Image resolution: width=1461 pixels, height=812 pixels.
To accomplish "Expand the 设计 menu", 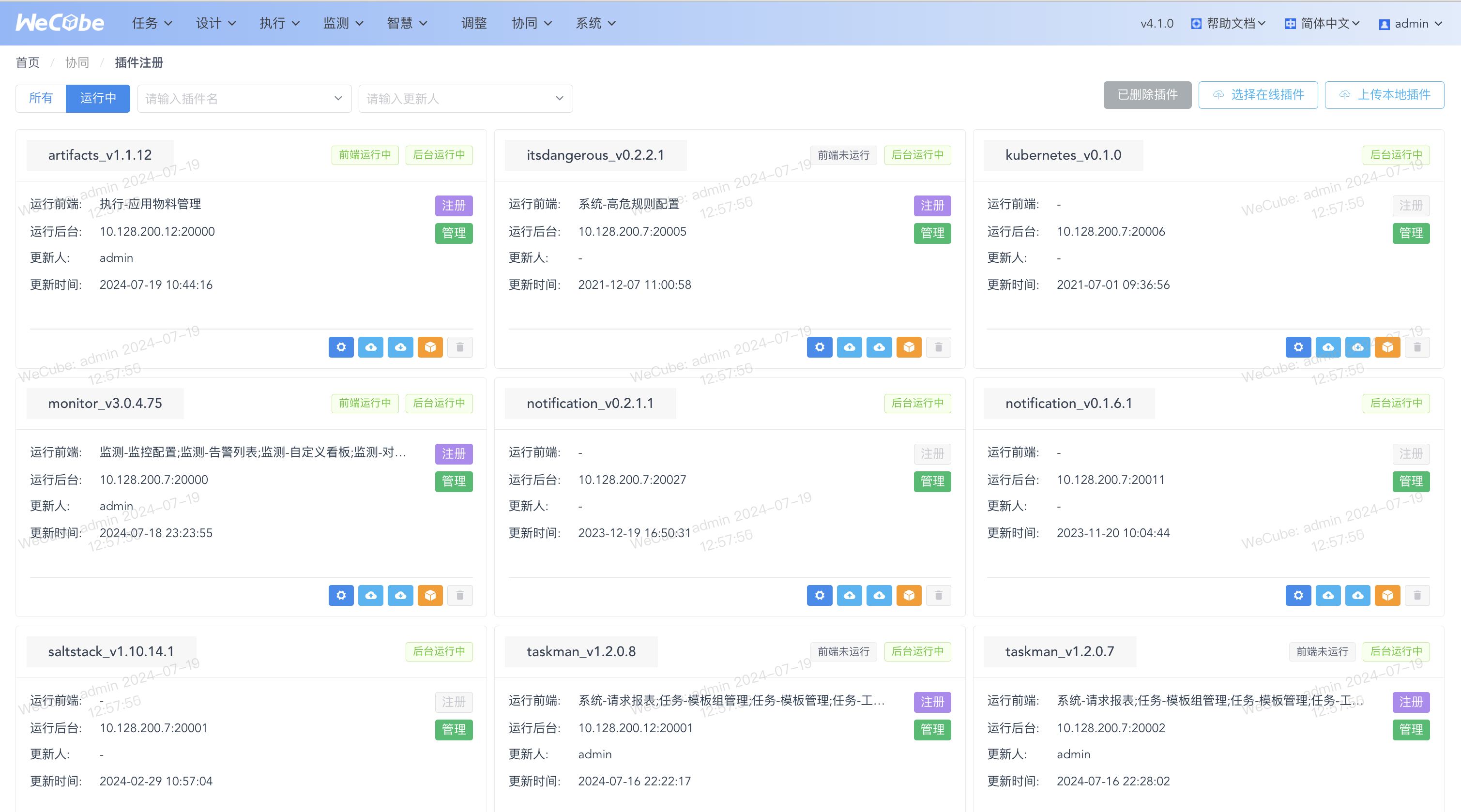I will tap(215, 23).
